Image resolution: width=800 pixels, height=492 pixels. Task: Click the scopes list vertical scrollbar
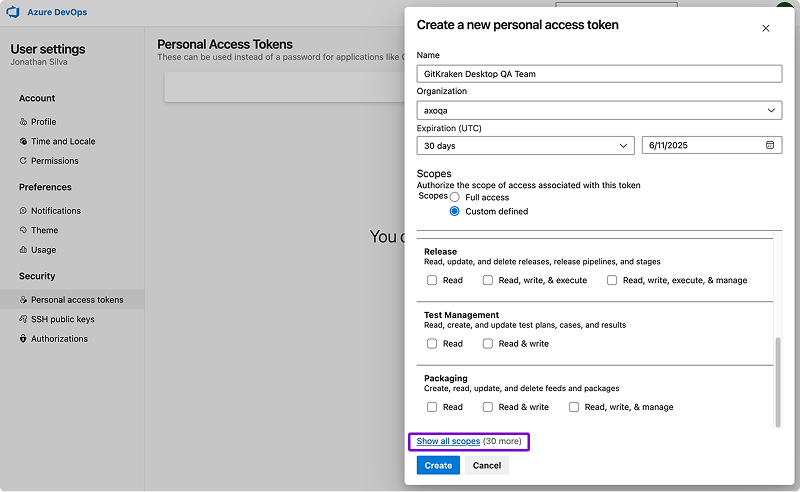778,382
